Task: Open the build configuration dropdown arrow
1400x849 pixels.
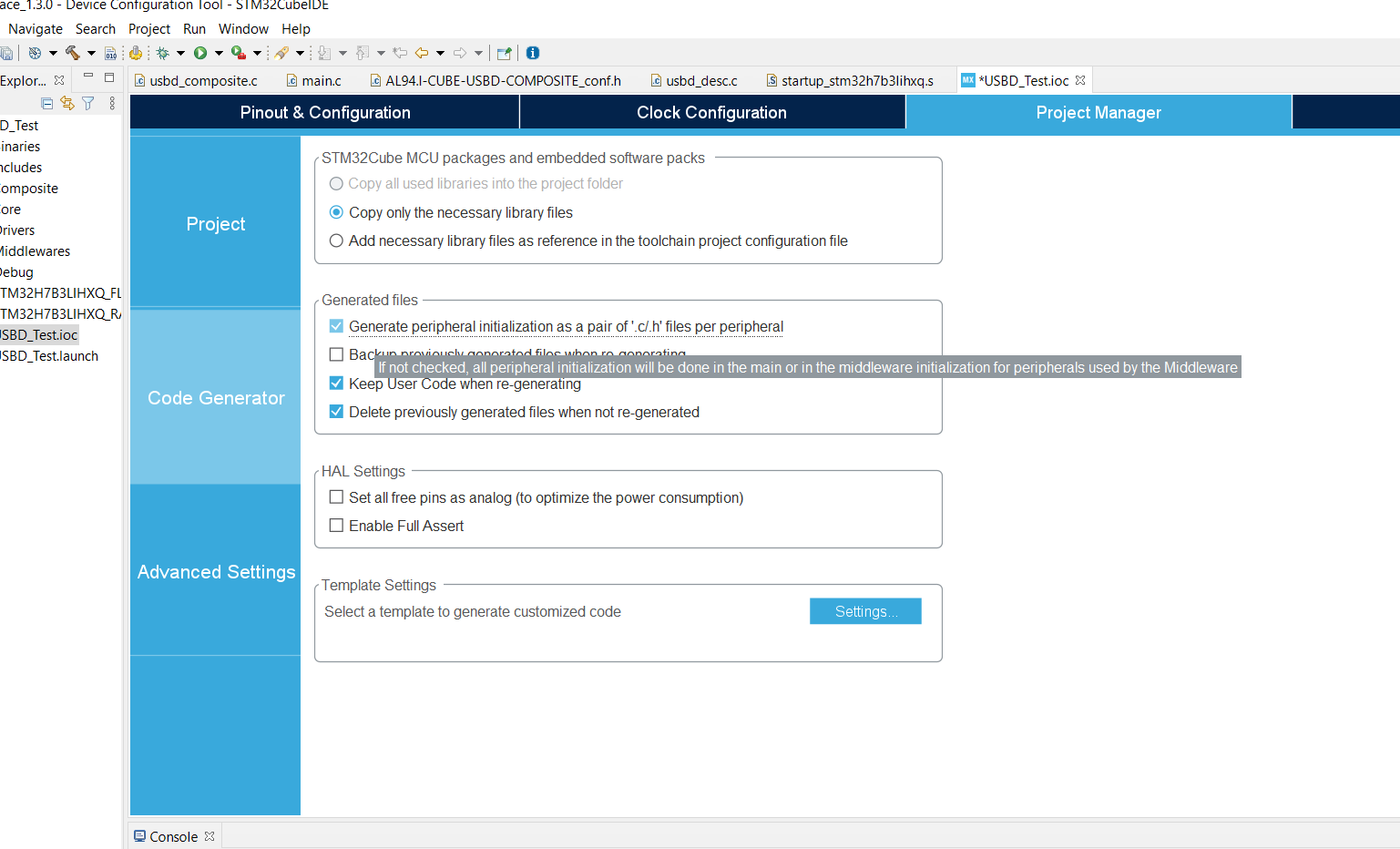Action: [53, 53]
